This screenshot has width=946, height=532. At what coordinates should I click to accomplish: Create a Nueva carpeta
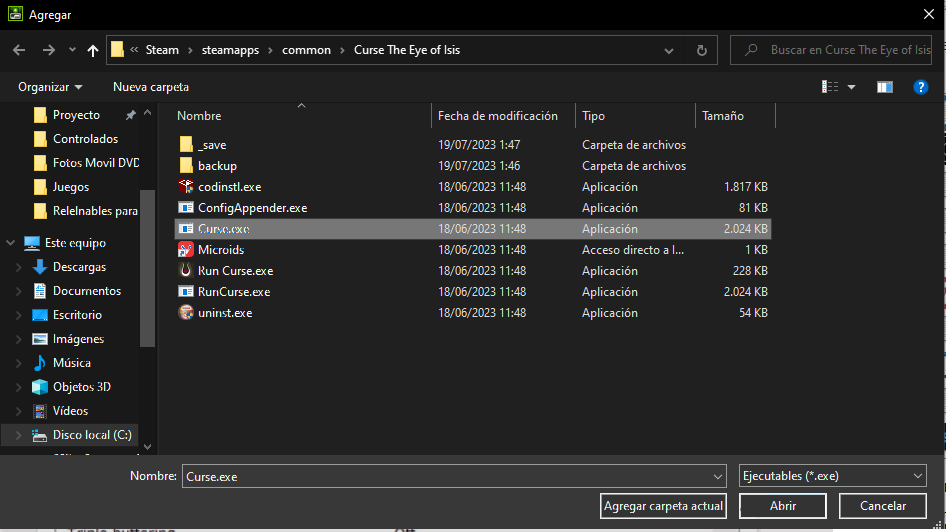pos(151,87)
